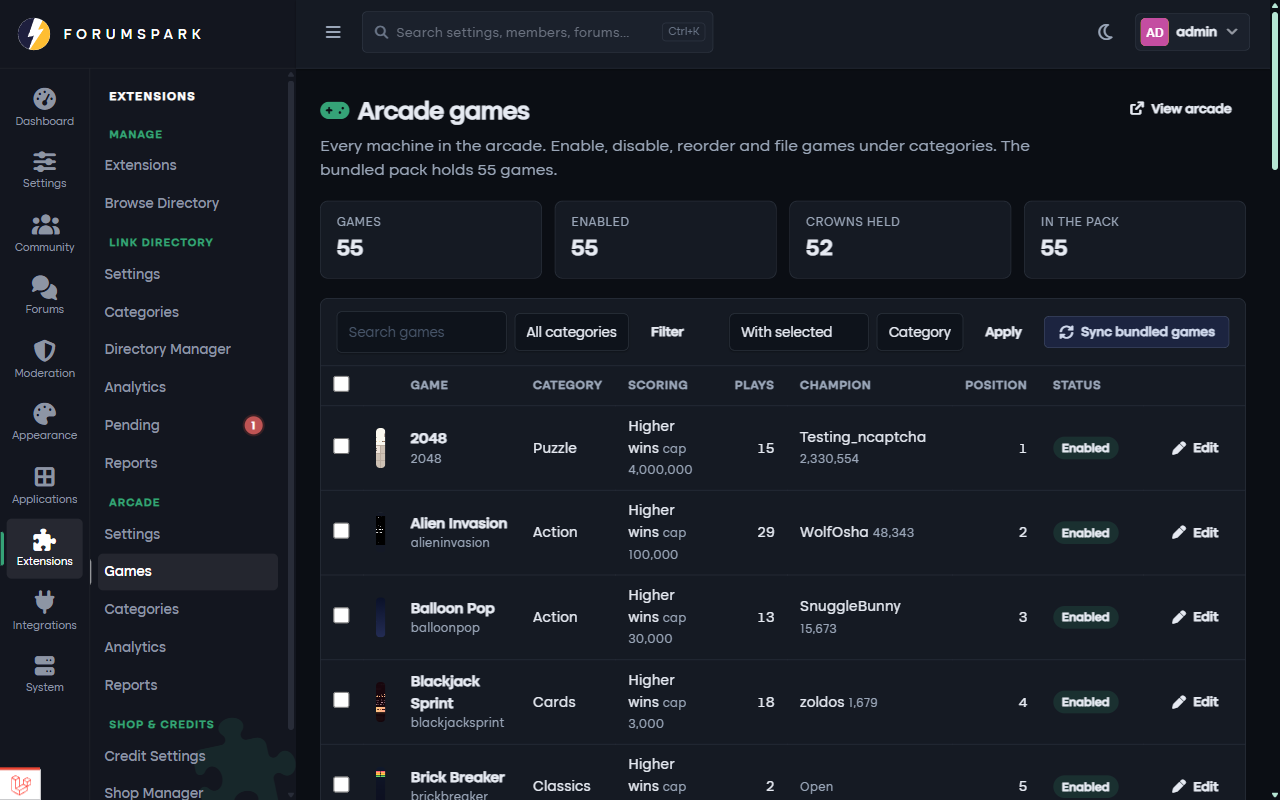Open the Category bulk dropdown

[920, 332]
